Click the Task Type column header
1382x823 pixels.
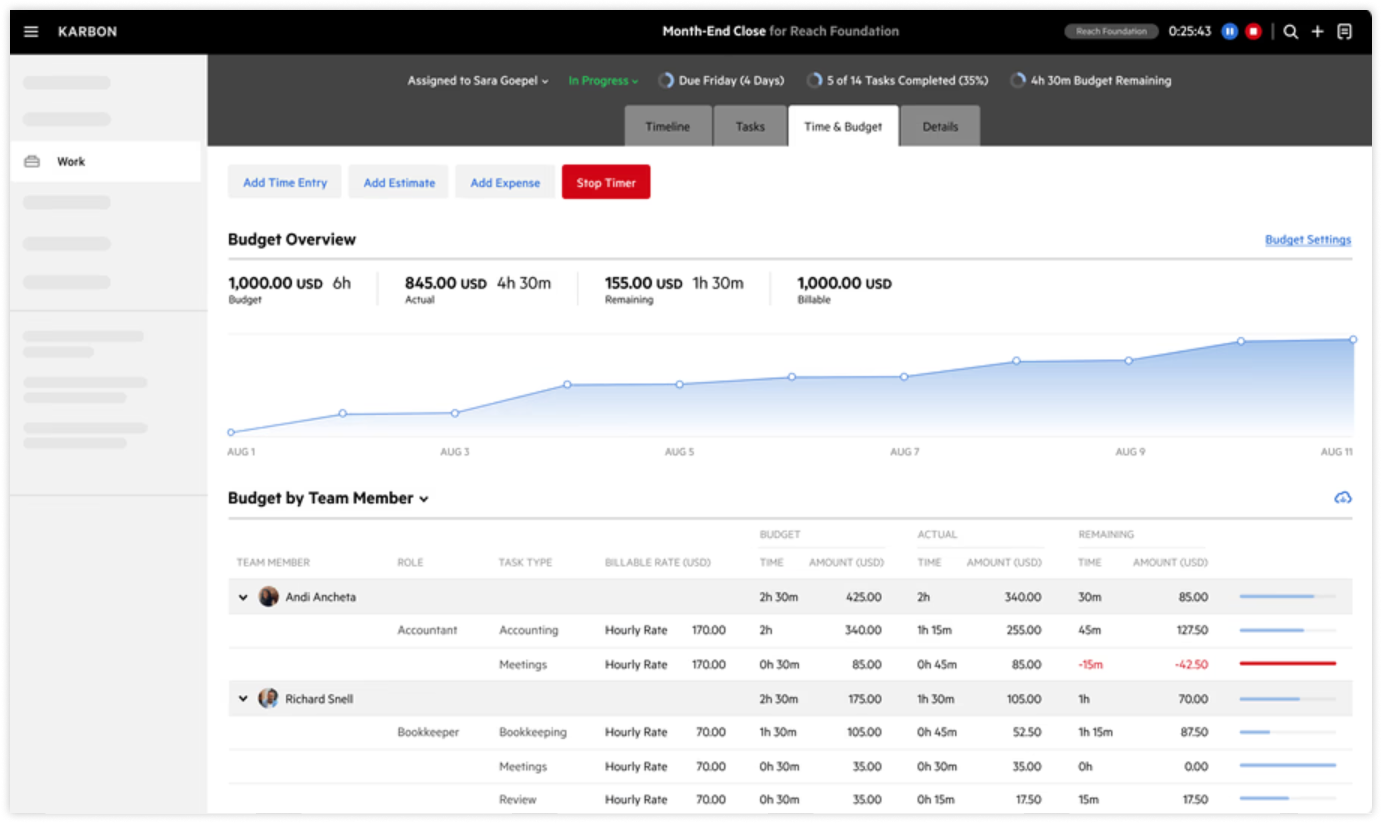pyautogui.click(x=525, y=563)
